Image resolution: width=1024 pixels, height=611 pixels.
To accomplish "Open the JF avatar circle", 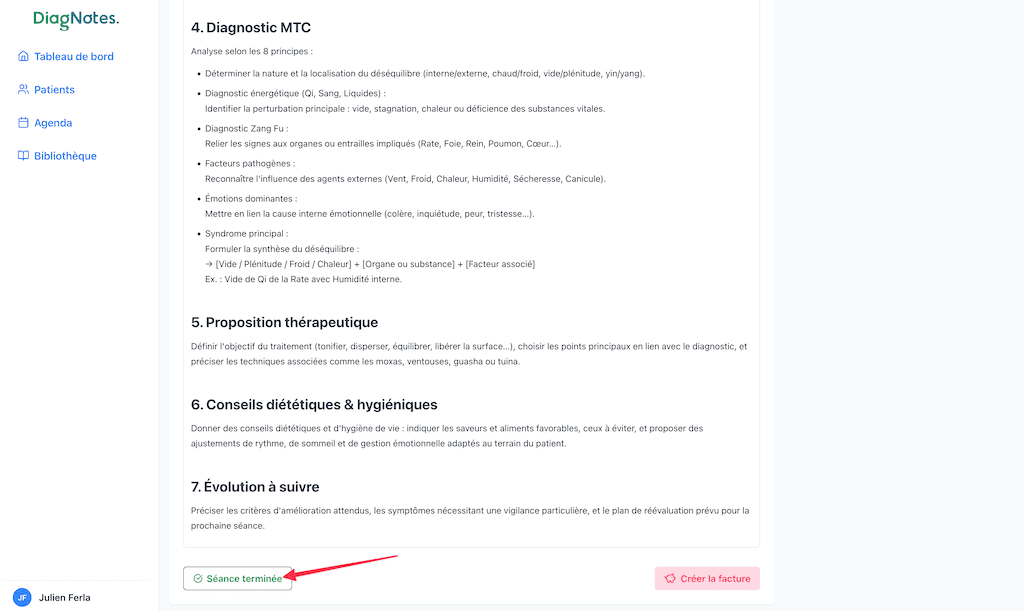I will pyautogui.click(x=22, y=597).
